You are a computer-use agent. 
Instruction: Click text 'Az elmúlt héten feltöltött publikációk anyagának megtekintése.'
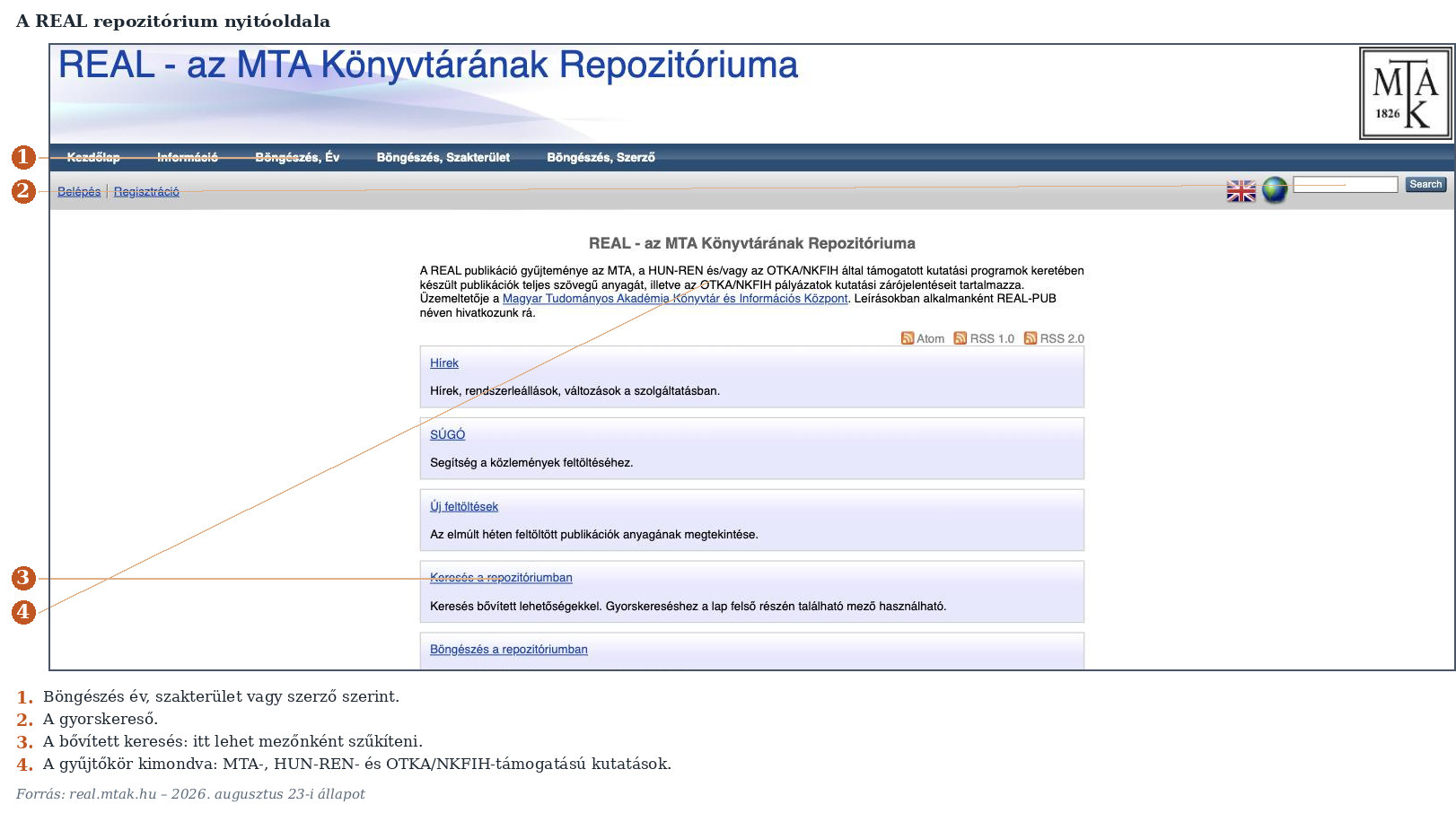point(594,535)
